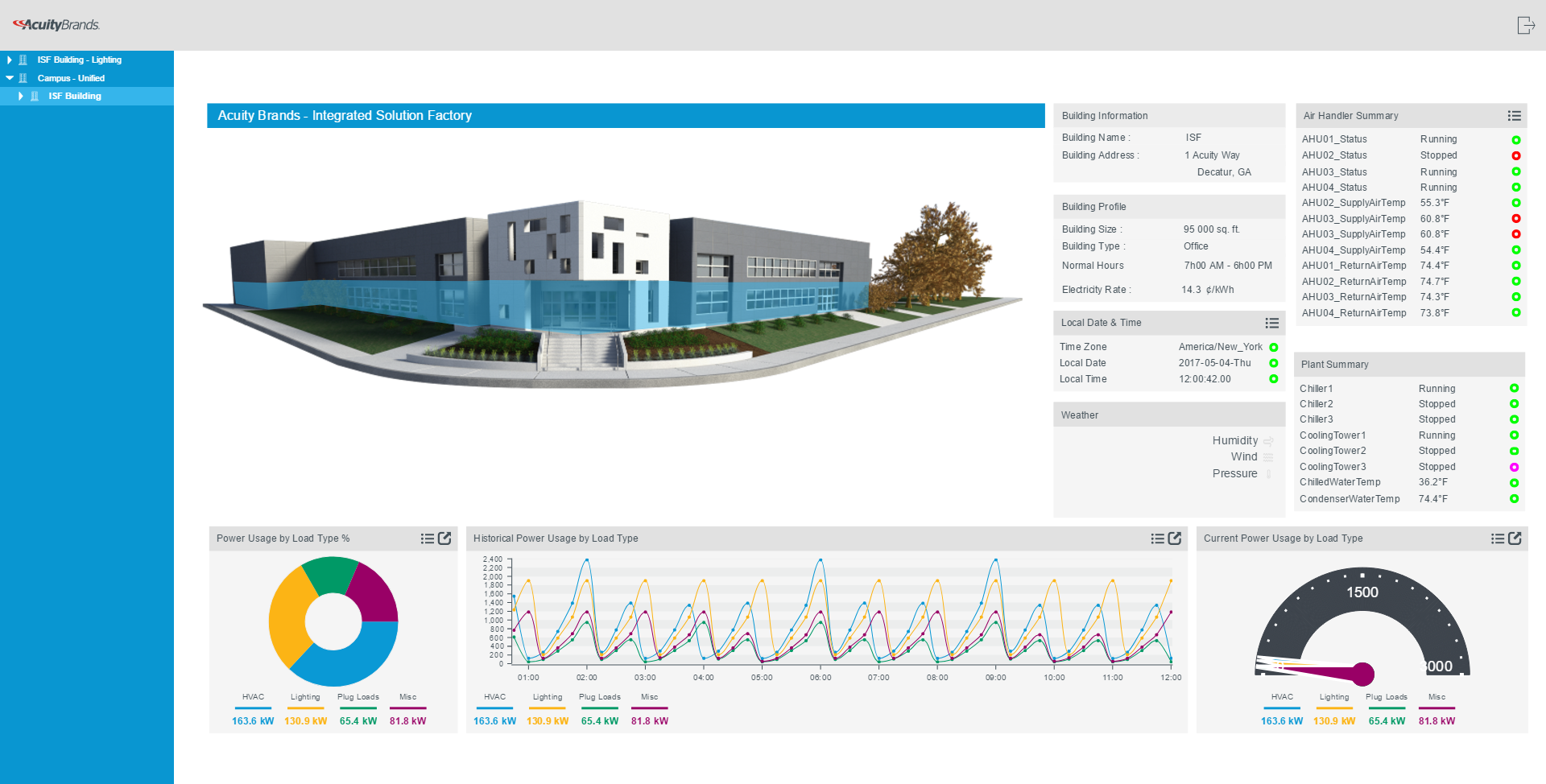Open list view for Power Usage by Load Type %
1546x784 pixels.
pyautogui.click(x=427, y=538)
